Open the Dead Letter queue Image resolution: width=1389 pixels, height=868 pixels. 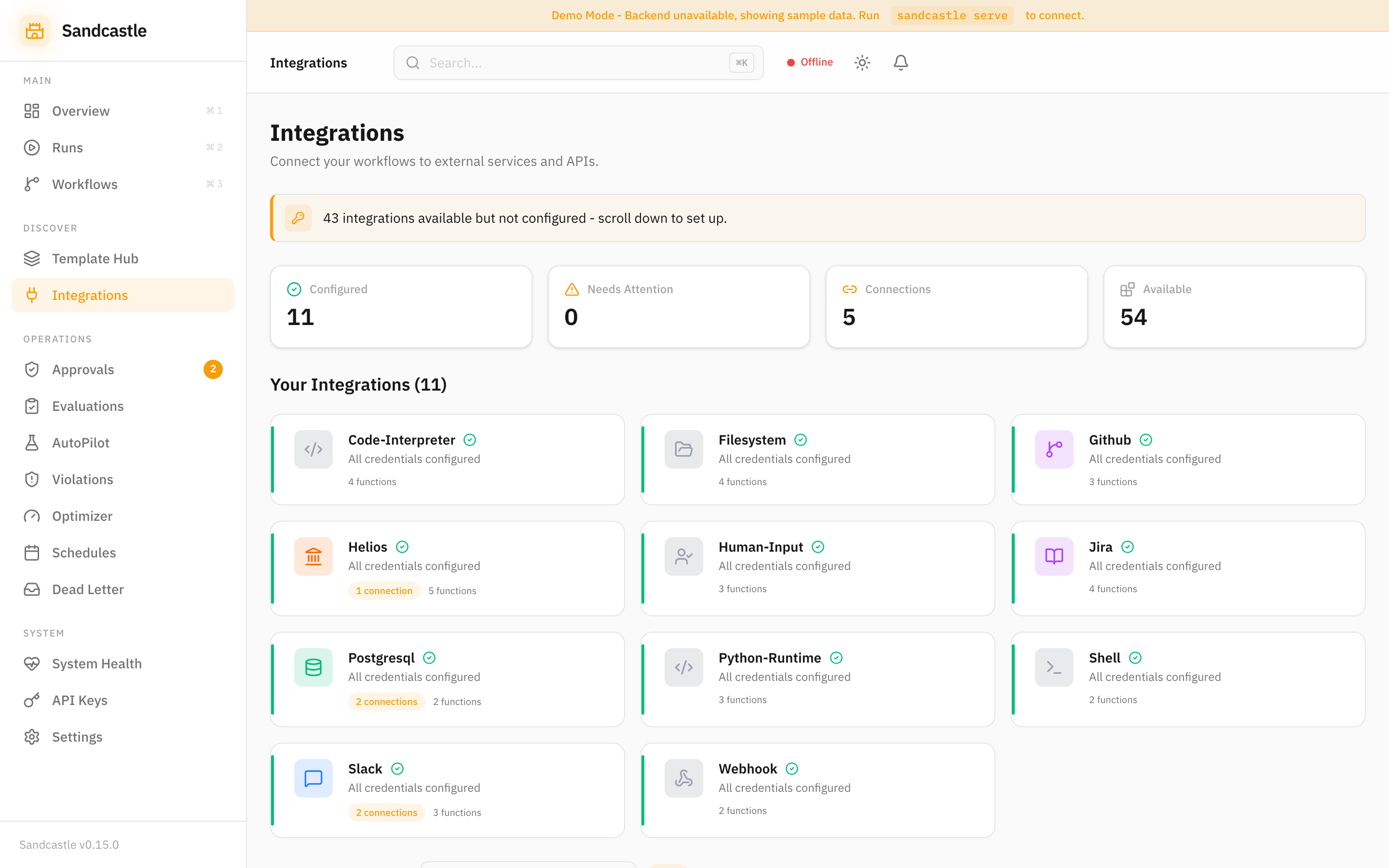[87, 589]
